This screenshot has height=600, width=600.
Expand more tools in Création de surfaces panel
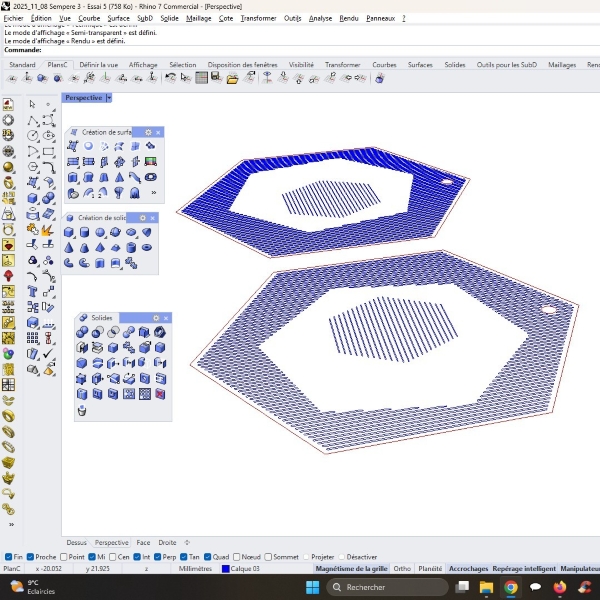(153, 192)
